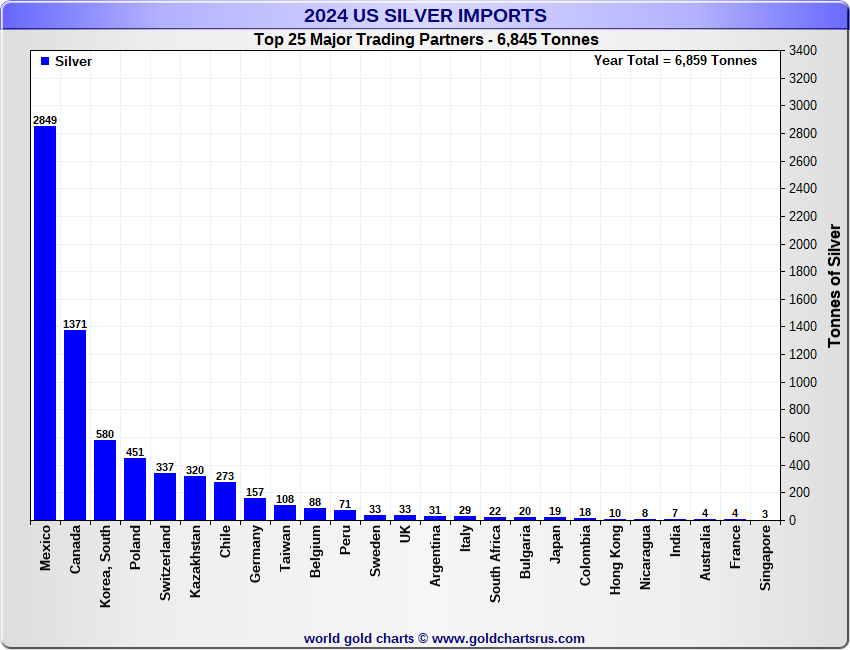Select the Poland bar labeled 451
The width and height of the screenshot is (850, 650).
[x=135, y=489]
